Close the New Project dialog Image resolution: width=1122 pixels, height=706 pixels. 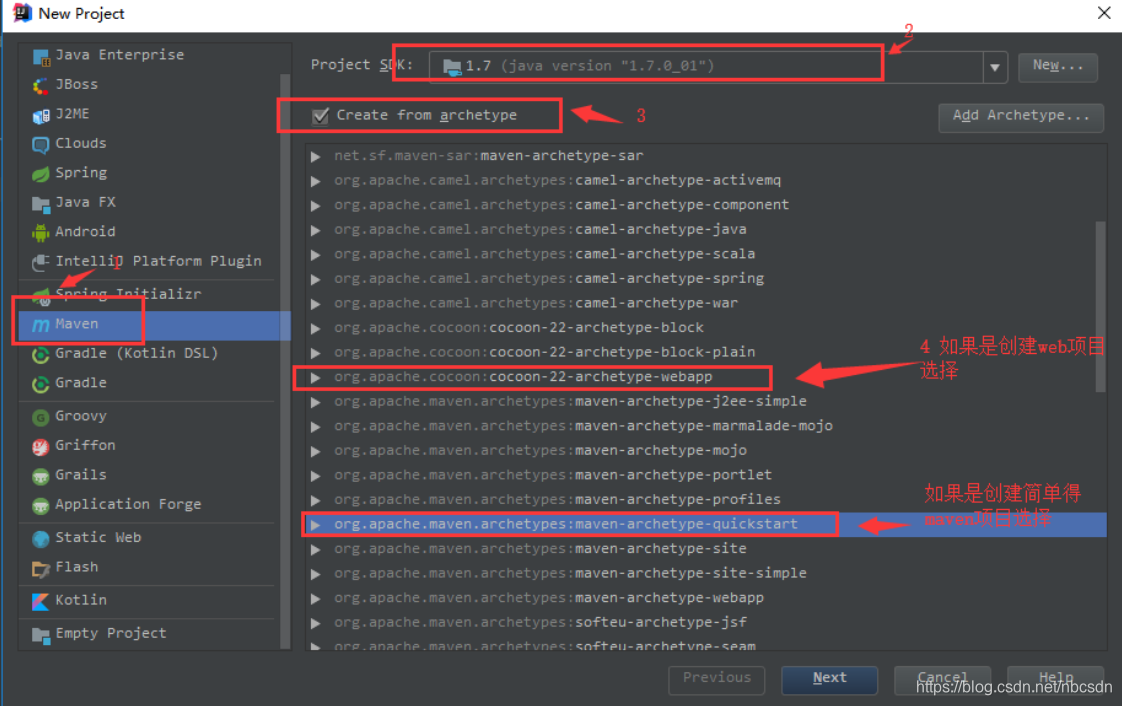[x=1104, y=13]
